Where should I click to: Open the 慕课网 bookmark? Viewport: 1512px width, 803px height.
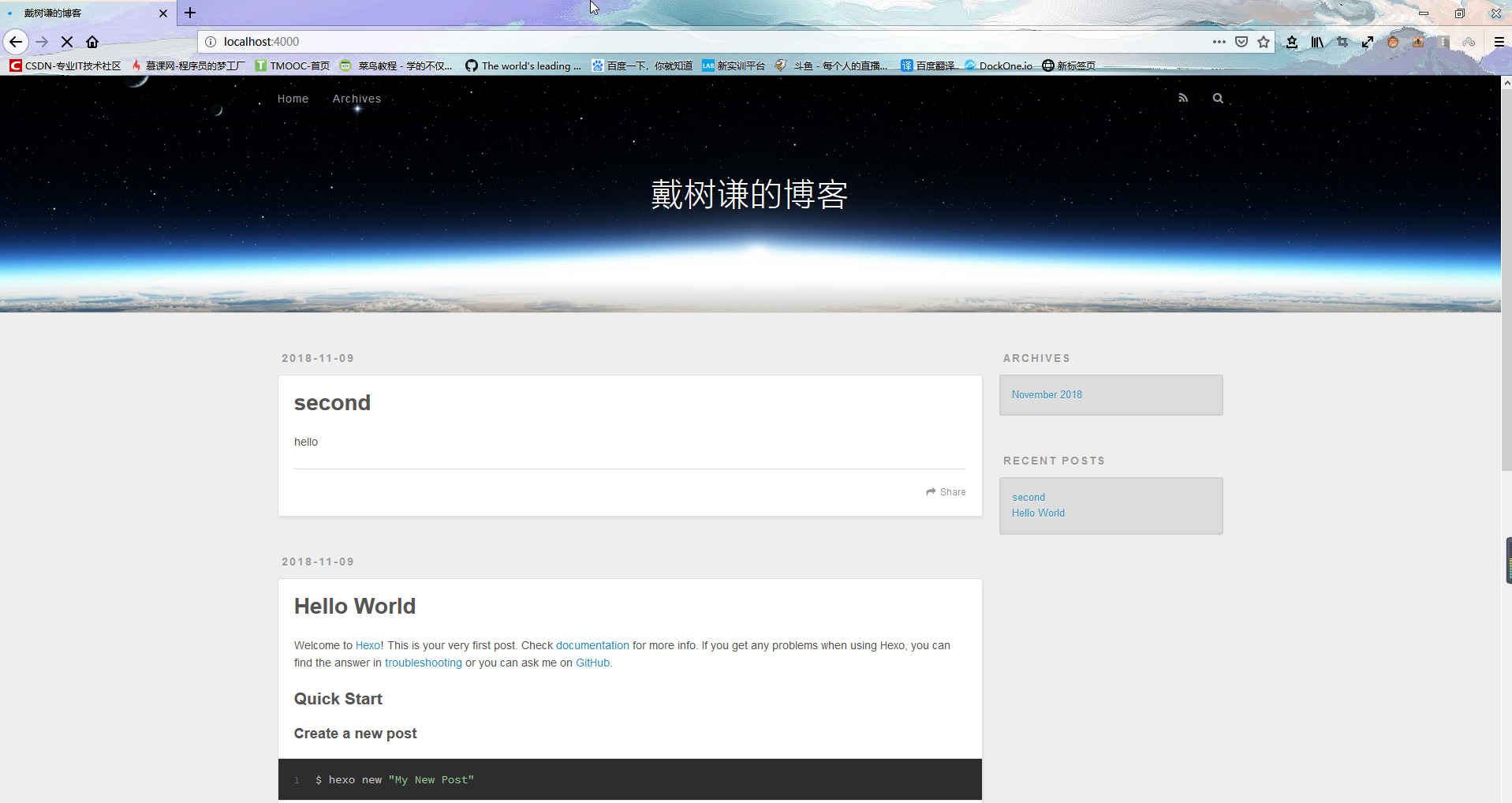point(188,65)
